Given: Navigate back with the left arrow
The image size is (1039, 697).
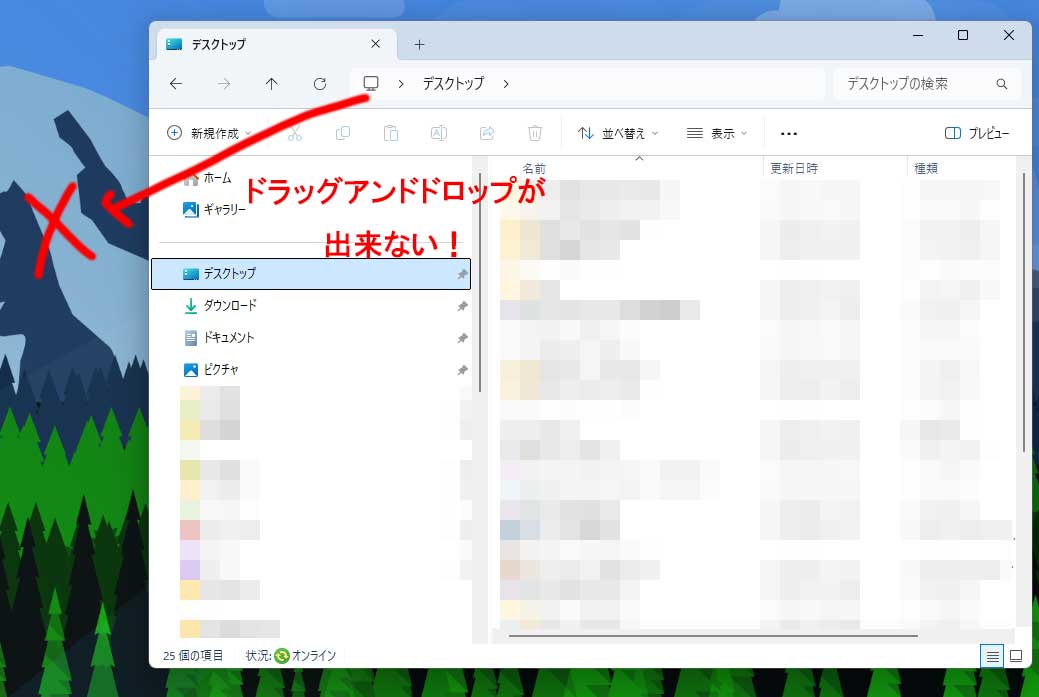Looking at the screenshot, I should click(x=176, y=84).
